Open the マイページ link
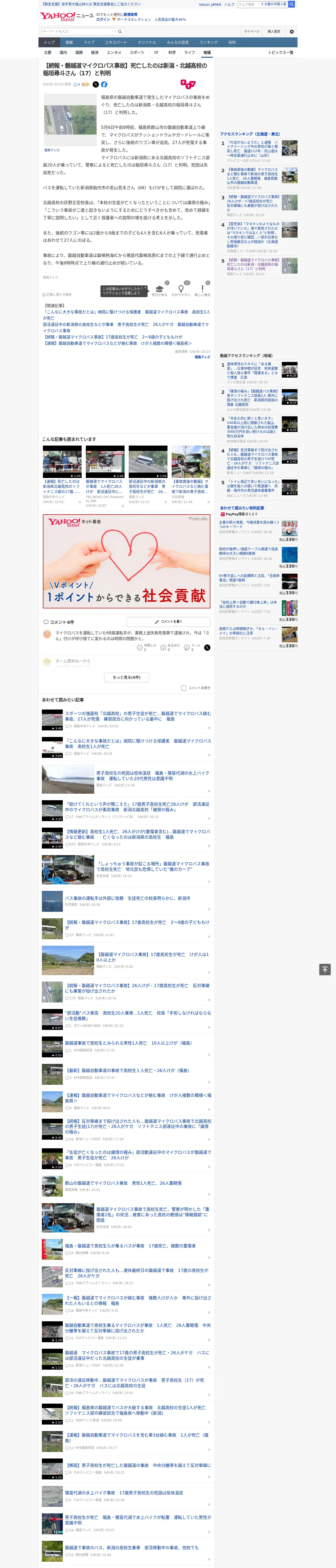This screenshot has height=1568, width=336. [251, 32]
